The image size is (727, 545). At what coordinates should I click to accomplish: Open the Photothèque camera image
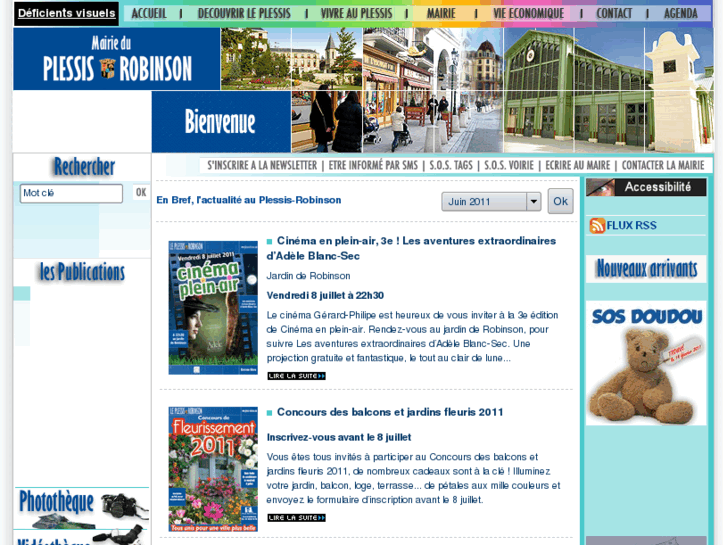124,506
